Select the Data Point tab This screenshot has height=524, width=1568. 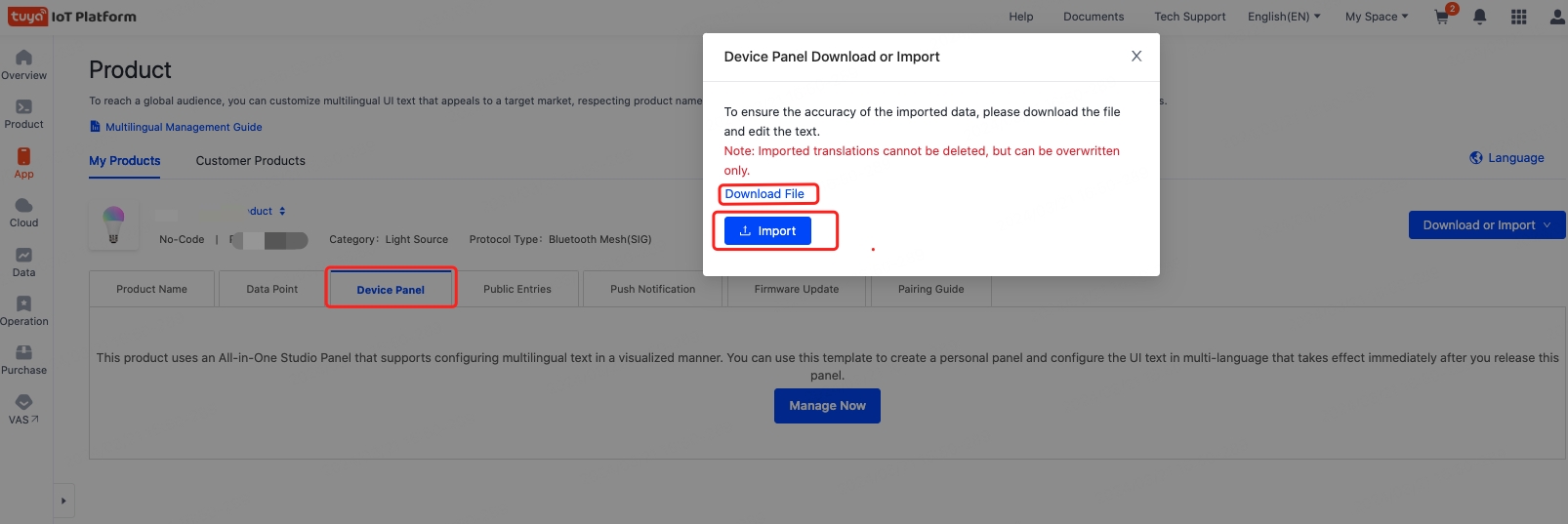(x=271, y=289)
